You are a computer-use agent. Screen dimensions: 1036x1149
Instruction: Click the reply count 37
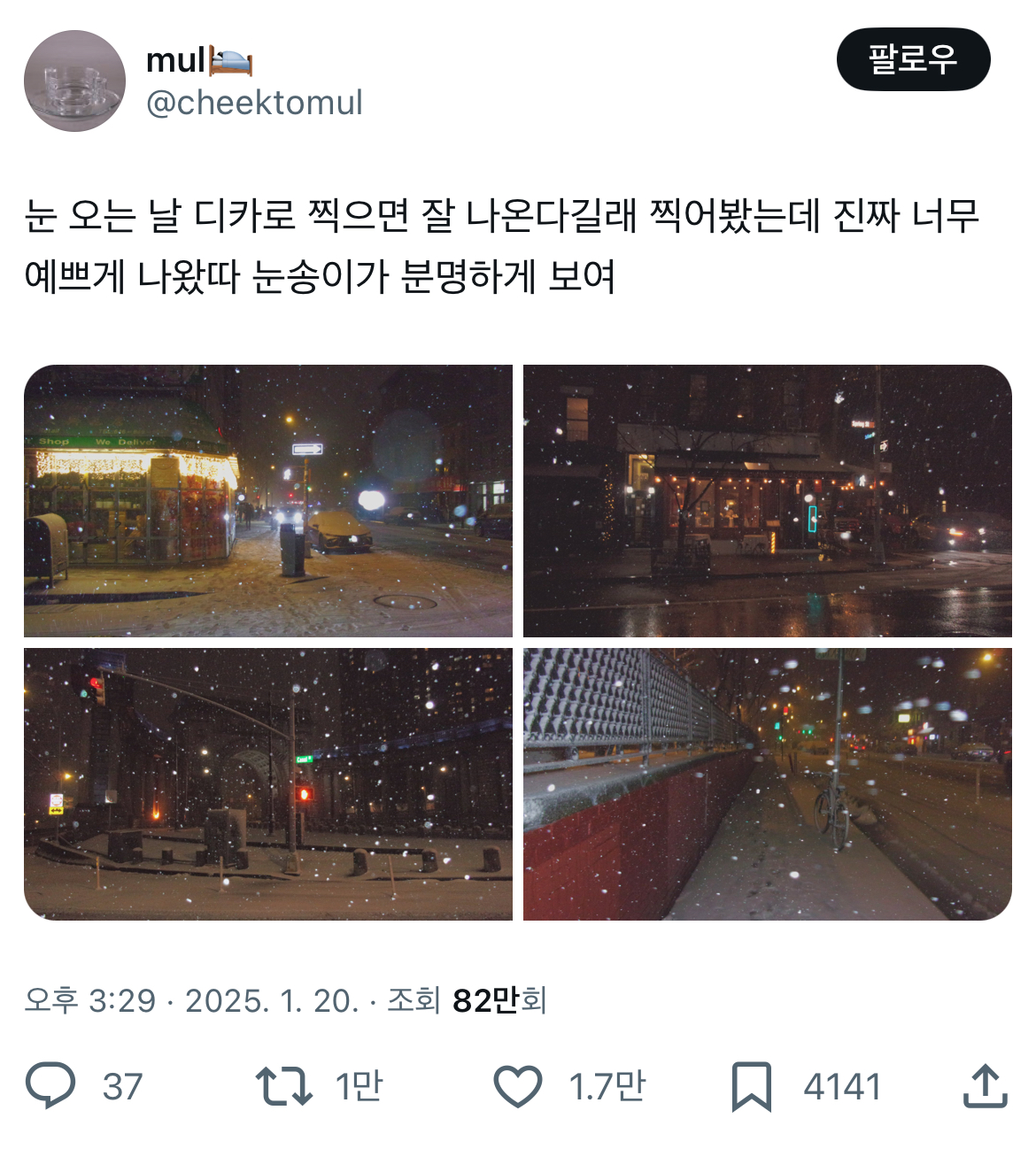122,1087
